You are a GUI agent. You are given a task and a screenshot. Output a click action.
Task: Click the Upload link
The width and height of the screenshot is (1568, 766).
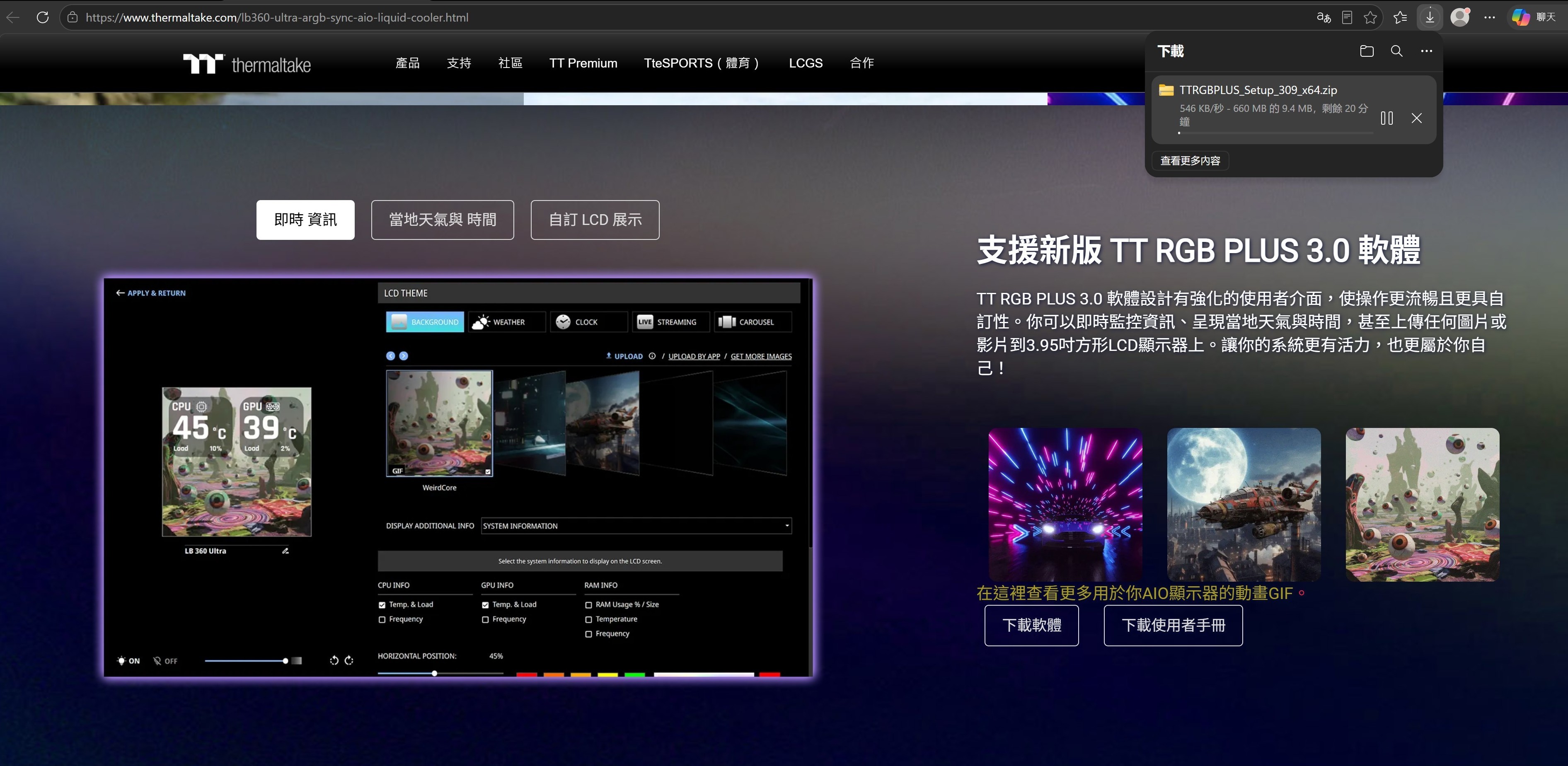click(x=624, y=357)
